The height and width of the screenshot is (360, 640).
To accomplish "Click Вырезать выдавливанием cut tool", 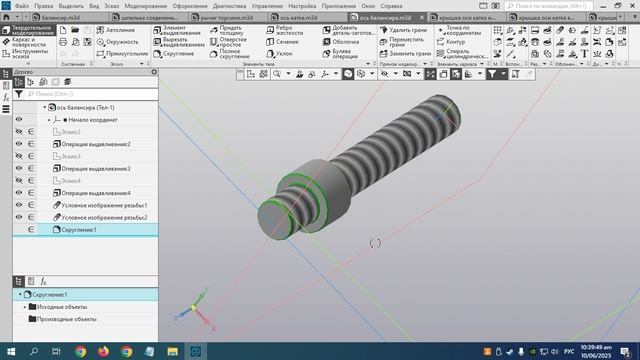I will (x=179, y=42).
